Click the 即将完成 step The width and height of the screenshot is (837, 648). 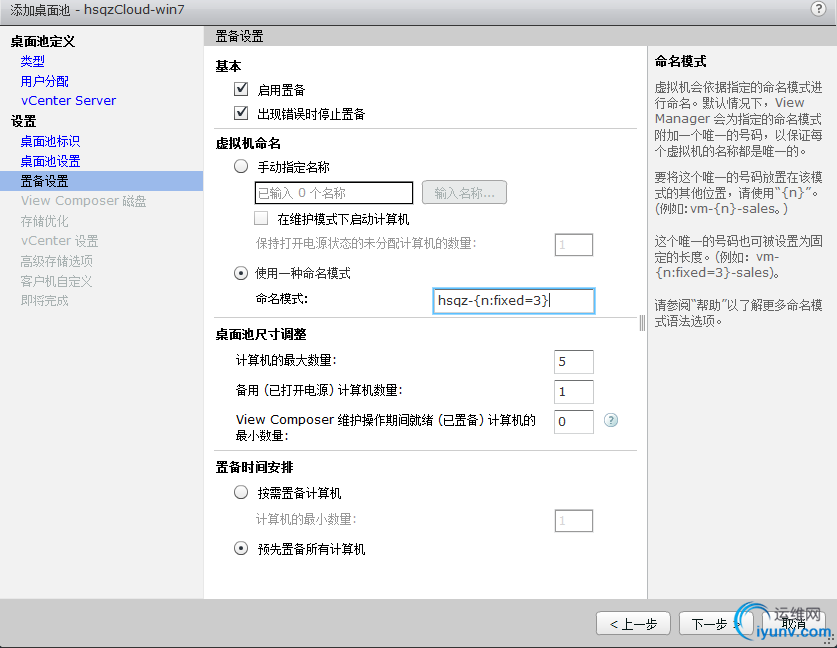[x=44, y=301]
